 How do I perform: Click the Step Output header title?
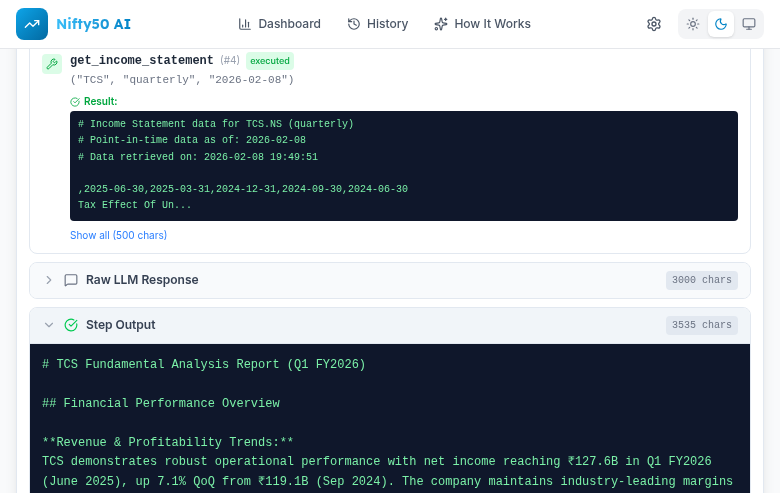pos(120,325)
